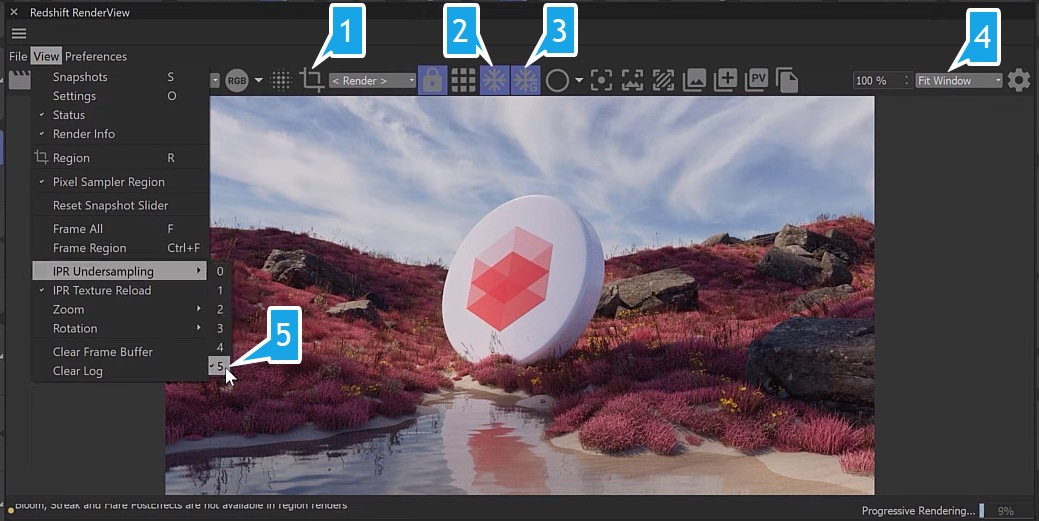
Task: Click the dotted-grid icon in the toolbar
Action: pos(281,81)
